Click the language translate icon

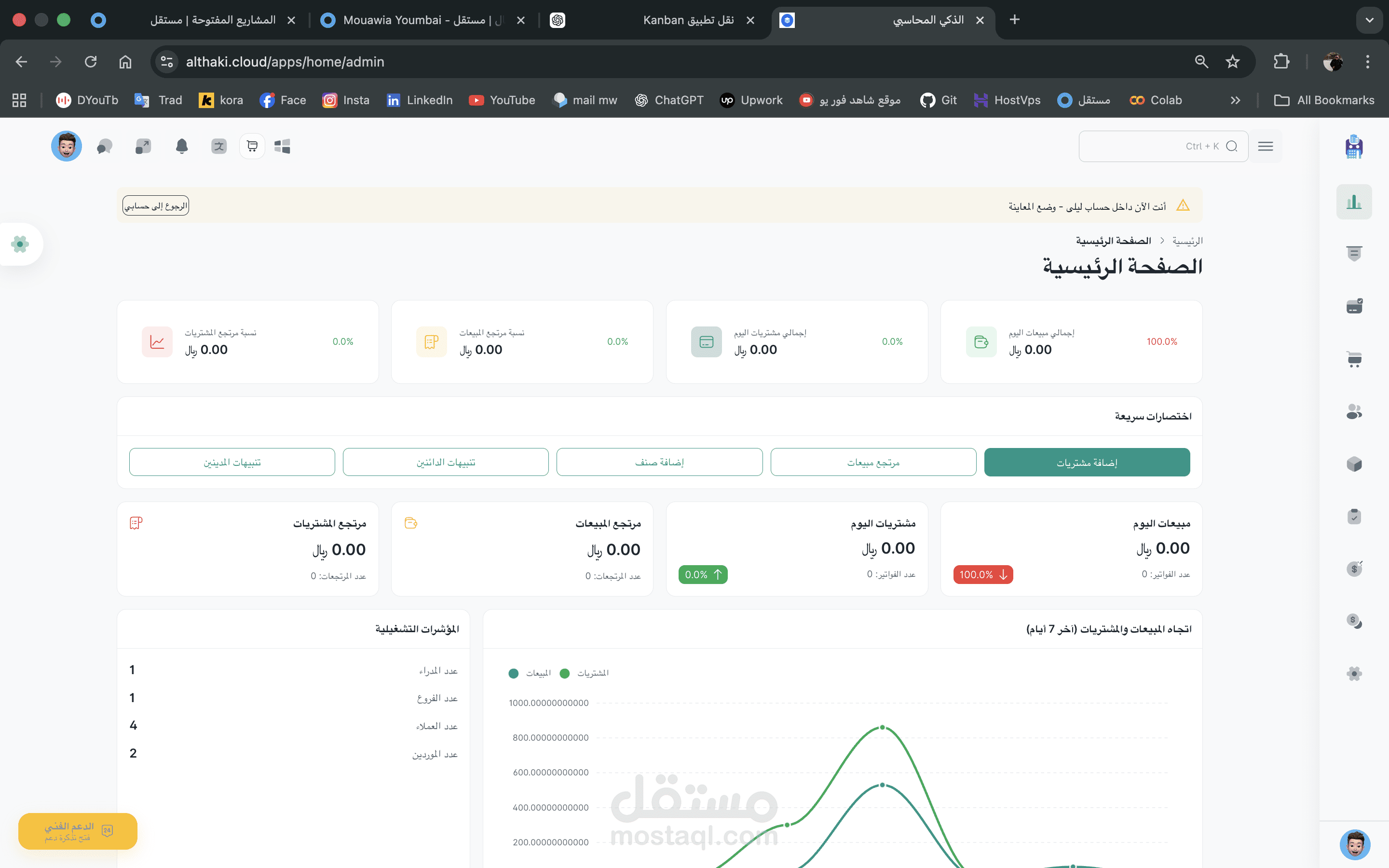coord(218,147)
